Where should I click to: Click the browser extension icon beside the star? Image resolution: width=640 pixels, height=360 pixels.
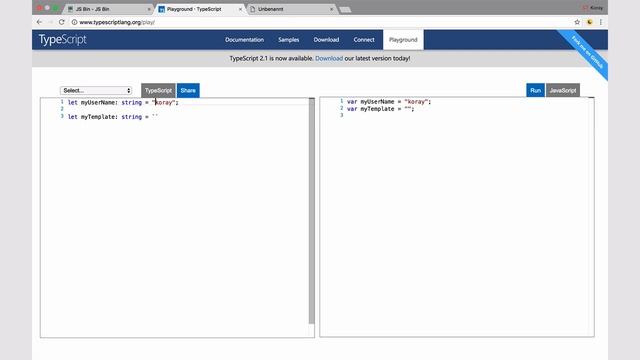click(589, 22)
